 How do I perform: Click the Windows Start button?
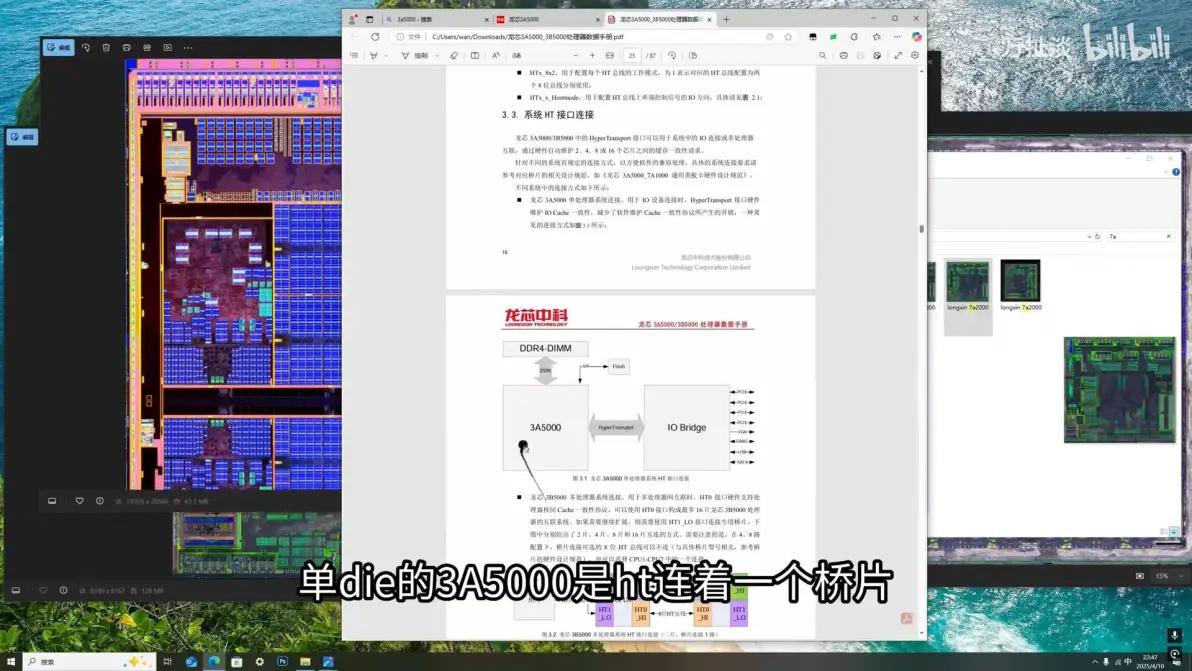pyautogui.click(x=11, y=662)
